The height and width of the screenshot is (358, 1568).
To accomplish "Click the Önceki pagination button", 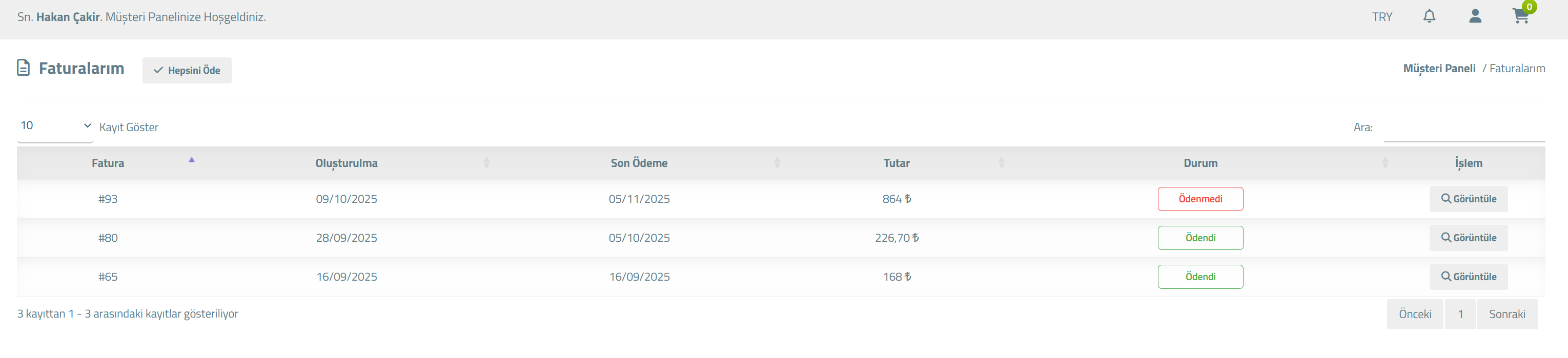I will point(1415,314).
